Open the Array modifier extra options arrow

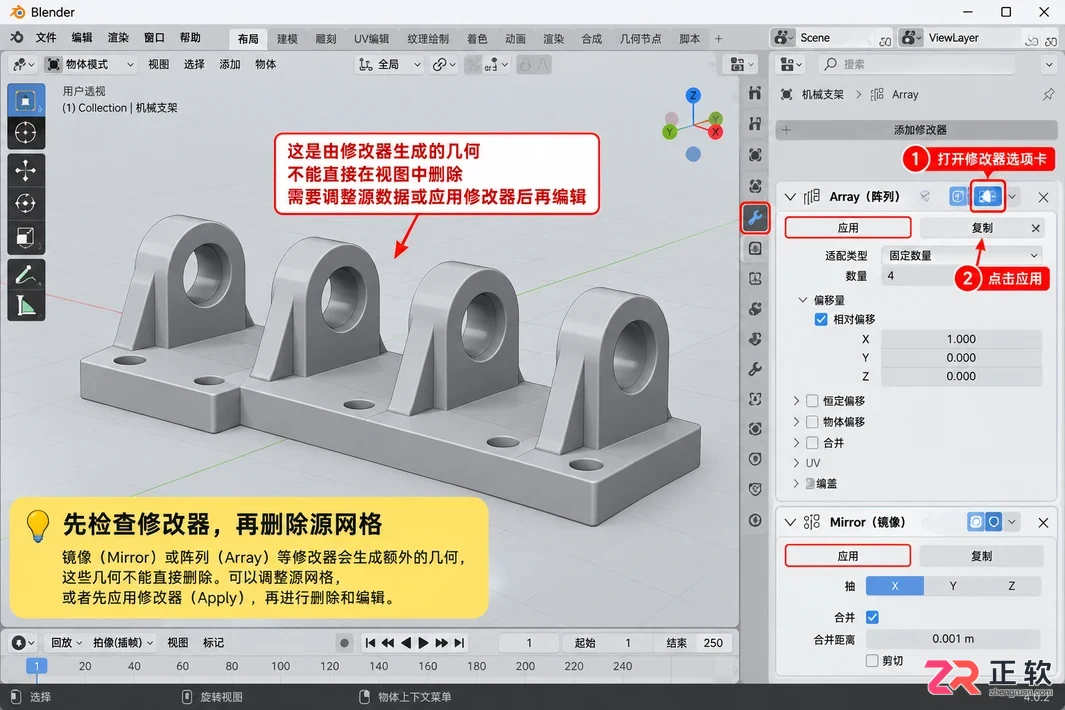pyautogui.click(x=1012, y=197)
